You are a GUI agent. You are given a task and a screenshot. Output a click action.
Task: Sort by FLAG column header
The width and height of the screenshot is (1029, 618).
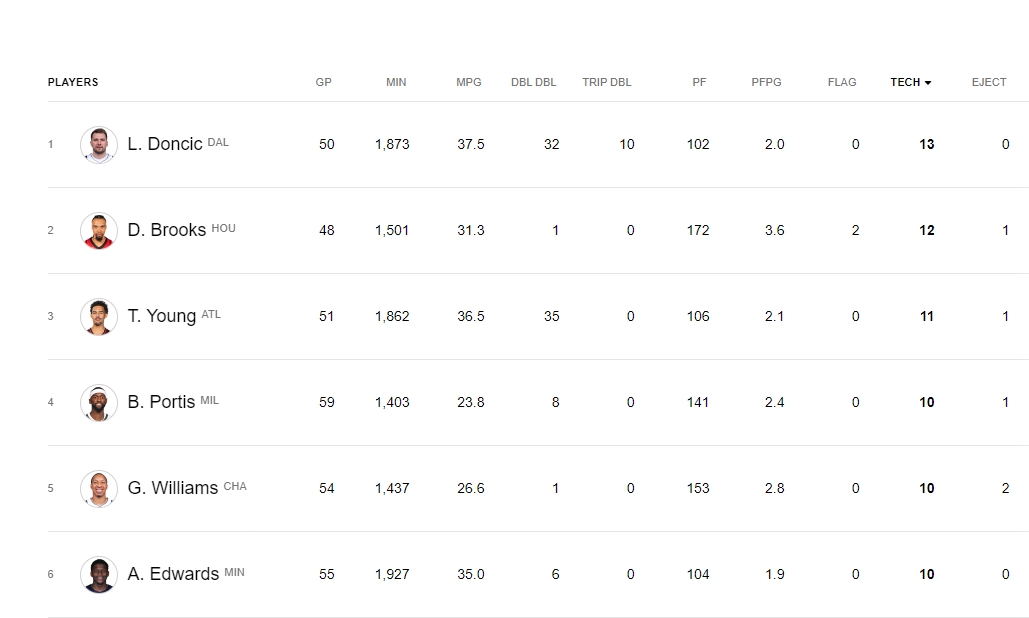pos(842,82)
